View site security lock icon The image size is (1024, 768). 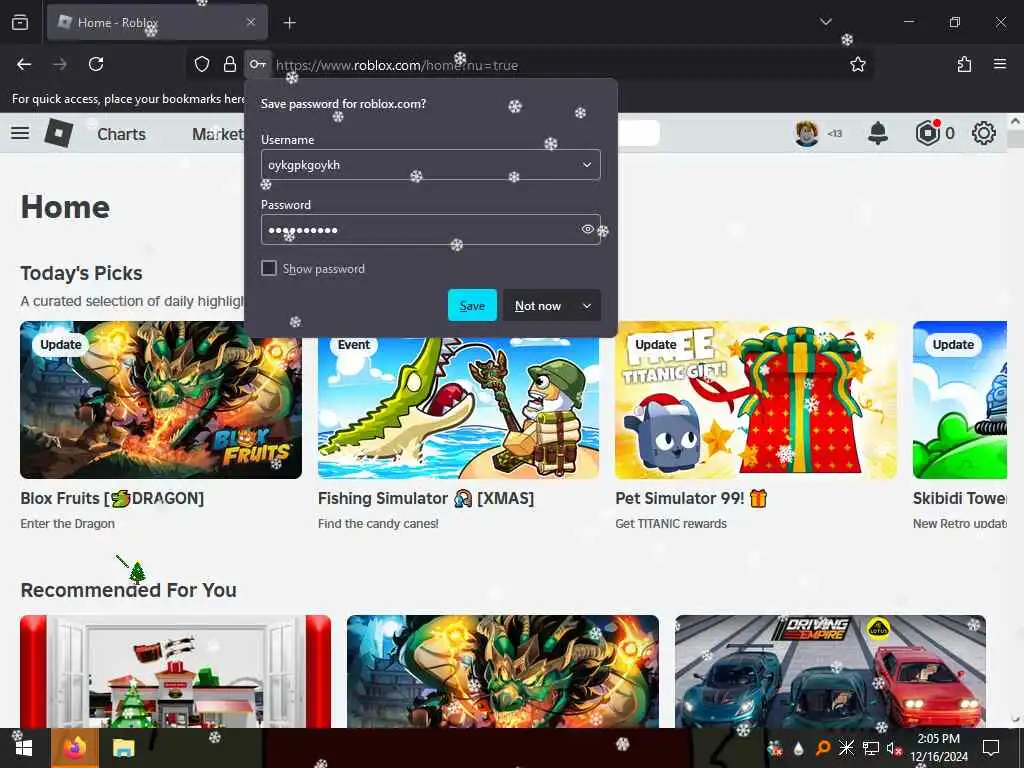229,64
